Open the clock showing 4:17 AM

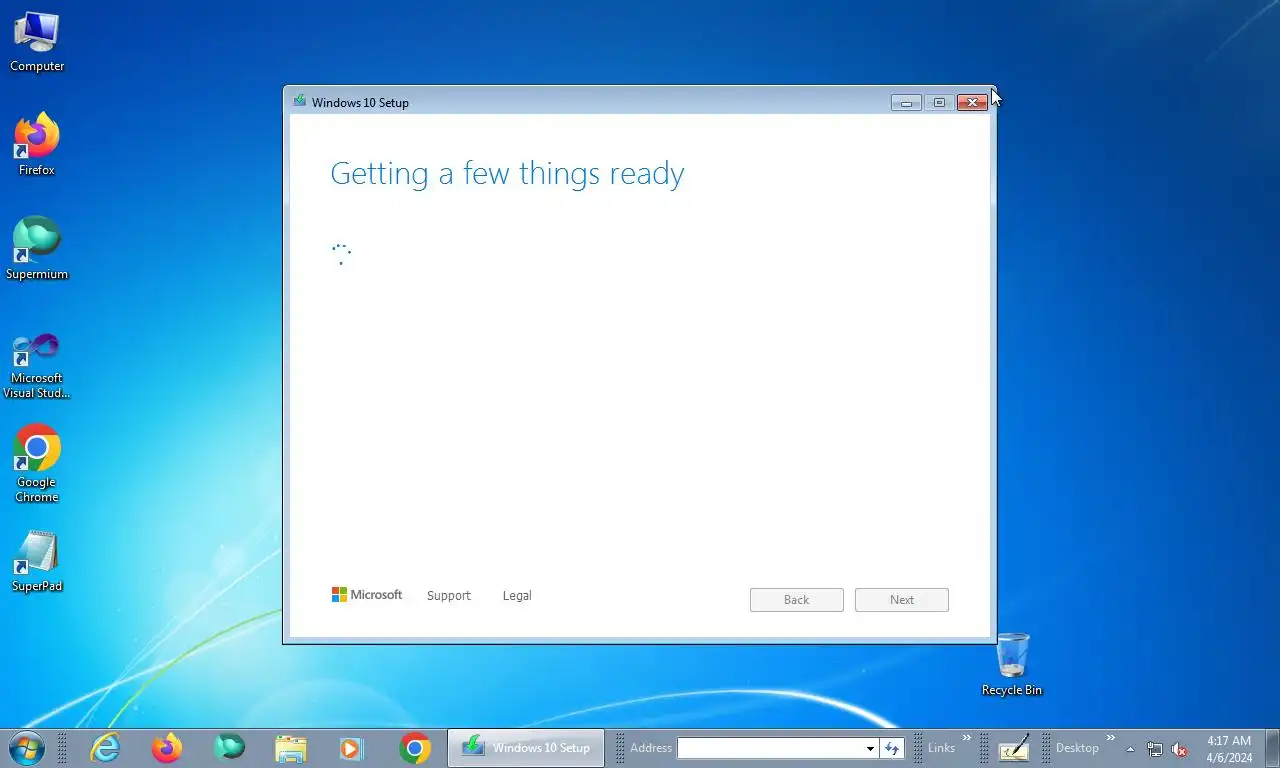[x=1229, y=749]
